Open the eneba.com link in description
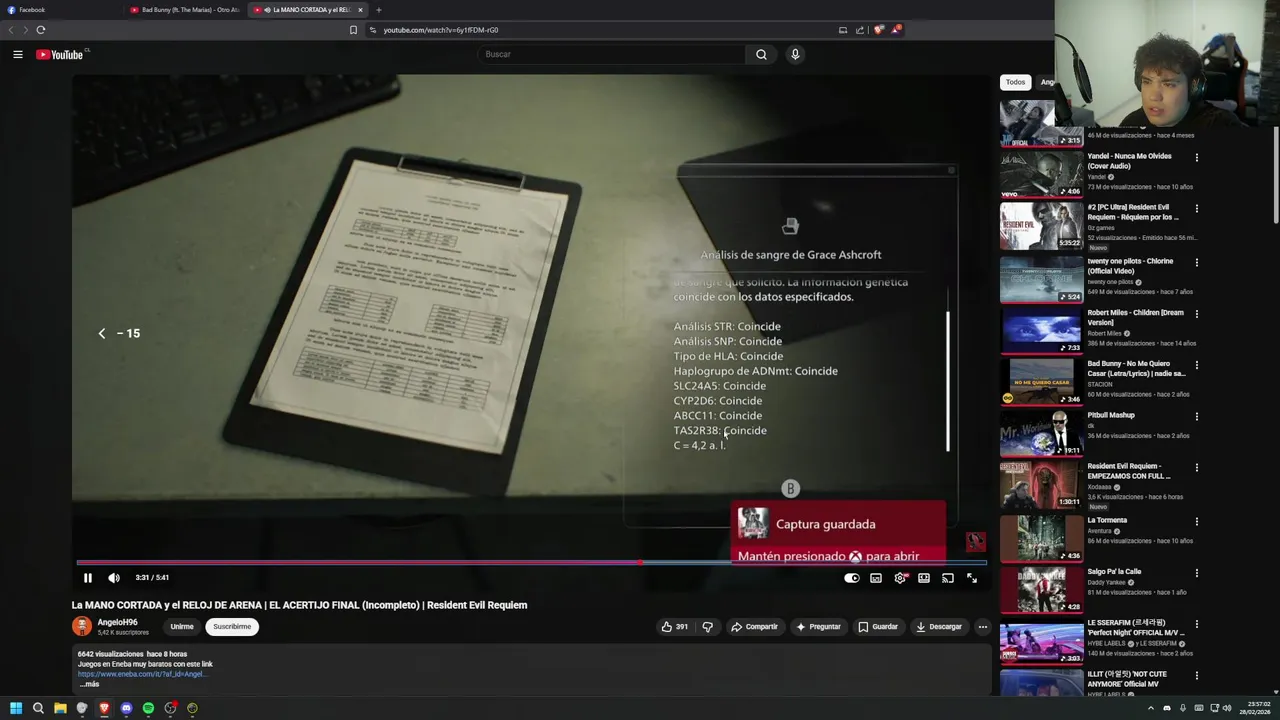 [x=142, y=674]
